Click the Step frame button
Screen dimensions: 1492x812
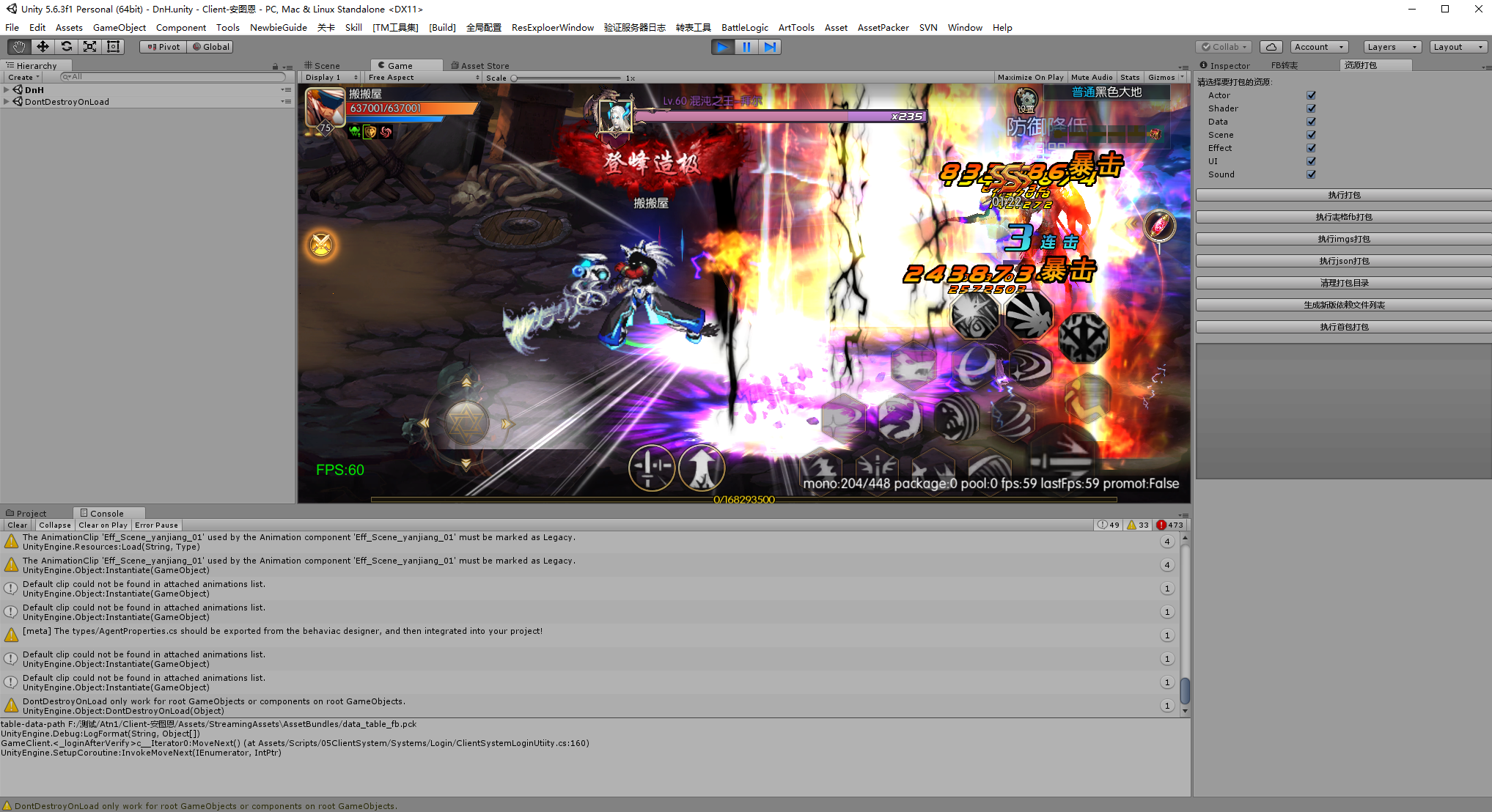pos(770,47)
